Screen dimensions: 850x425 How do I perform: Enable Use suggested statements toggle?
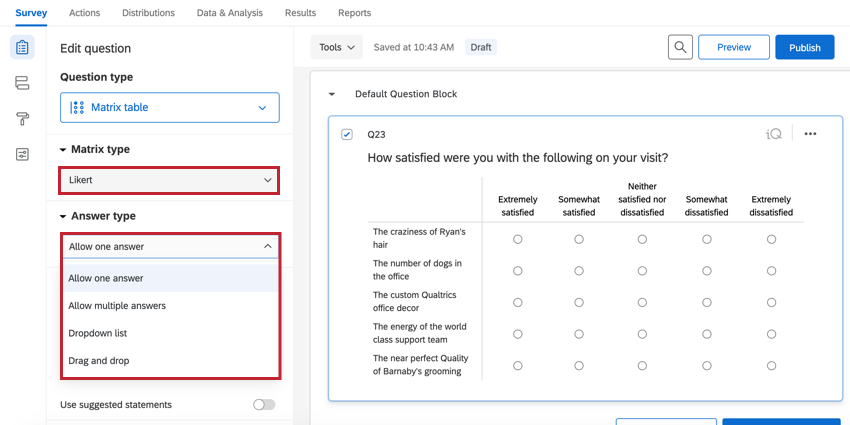tap(264, 405)
